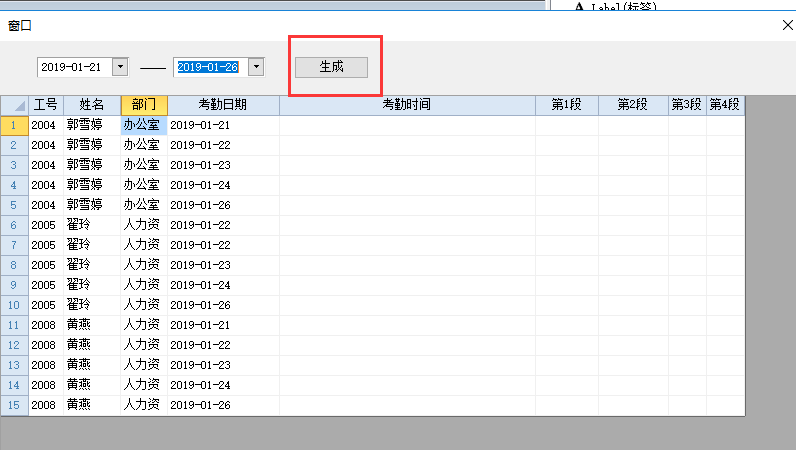Image resolution: width=796 pixels, height=450 pixels.
Task: Open the end date 2019-01-26 dropdown arrow
Action: coord(256,67)
